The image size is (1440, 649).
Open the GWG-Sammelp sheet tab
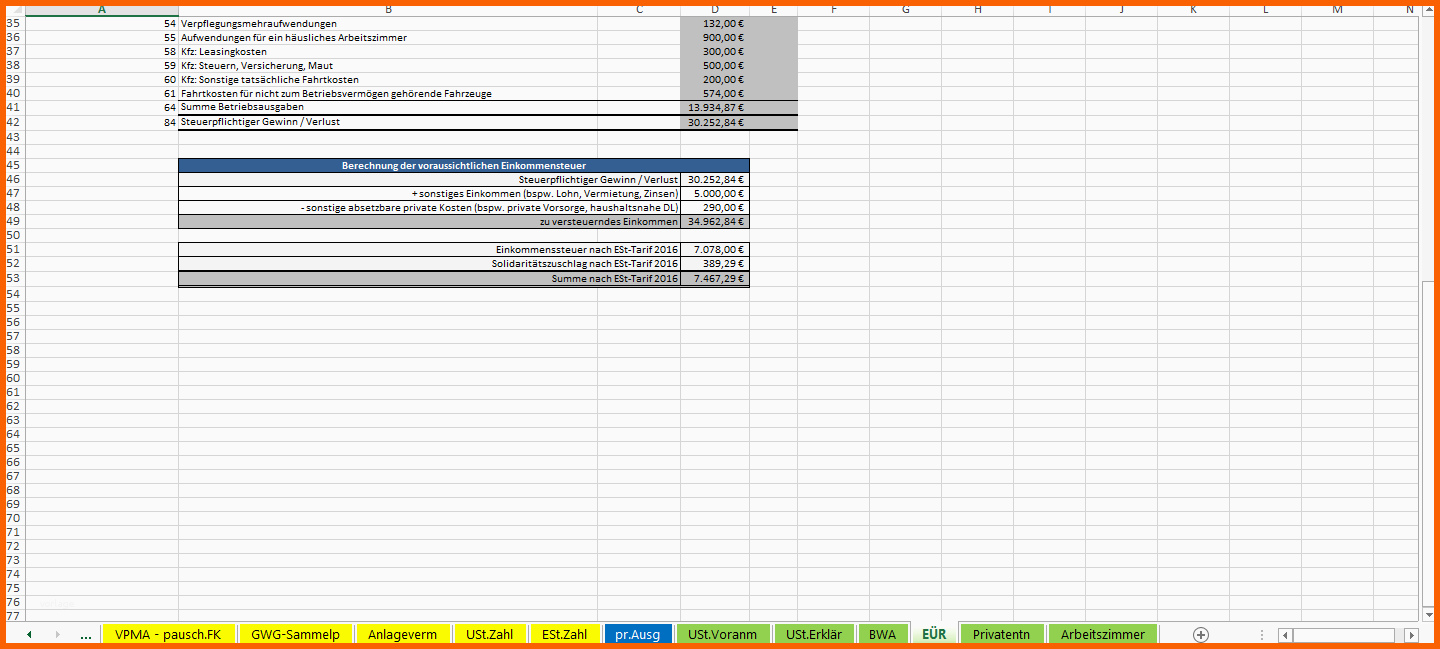[x=295, y=634]
